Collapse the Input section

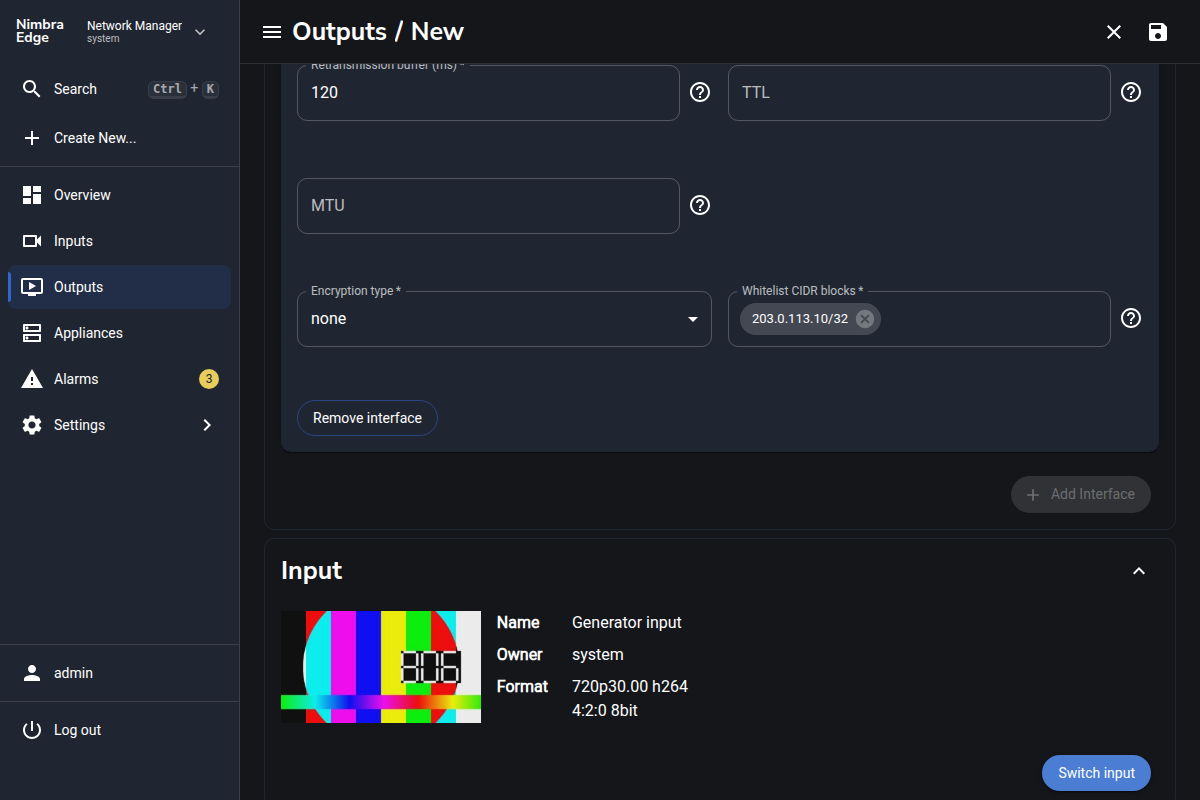coord(1138,571)
